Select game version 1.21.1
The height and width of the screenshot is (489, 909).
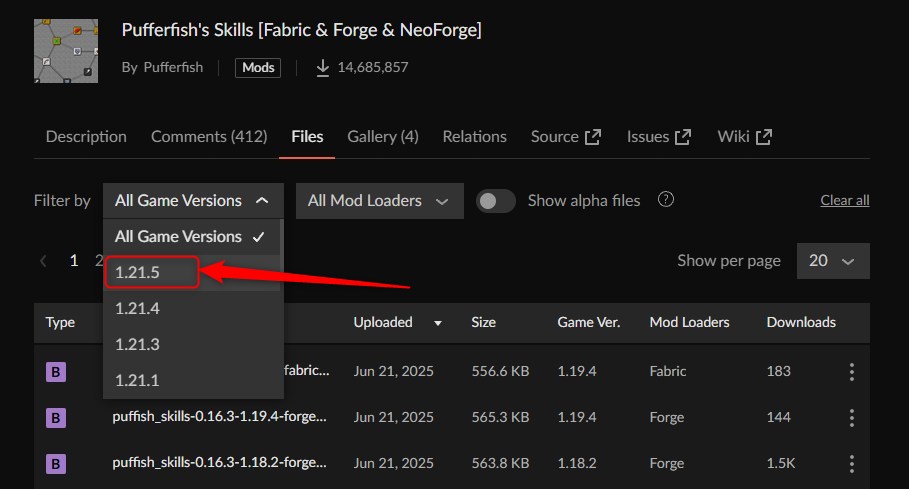pos(191,380)
